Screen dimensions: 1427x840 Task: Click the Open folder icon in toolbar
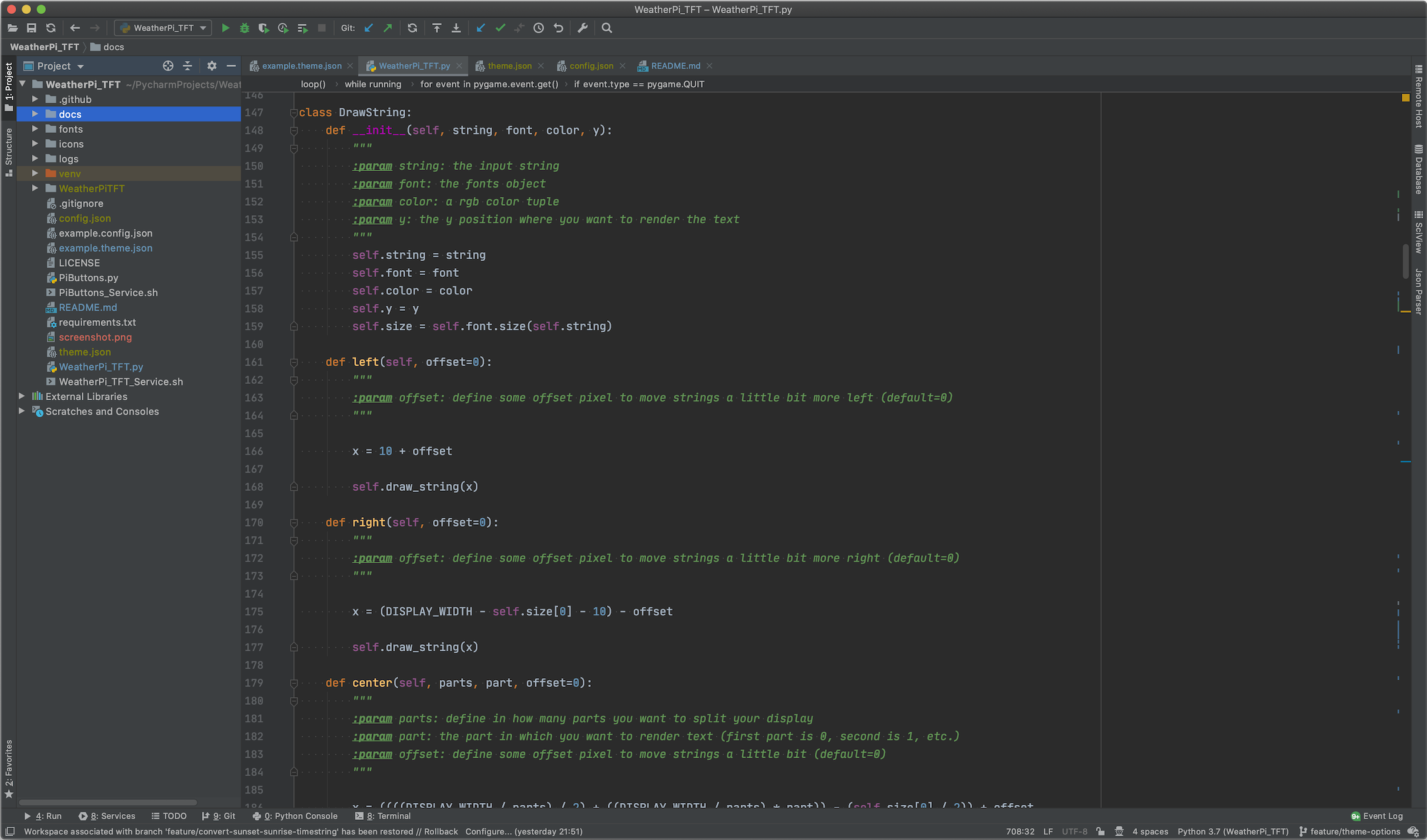click(13, 28)
